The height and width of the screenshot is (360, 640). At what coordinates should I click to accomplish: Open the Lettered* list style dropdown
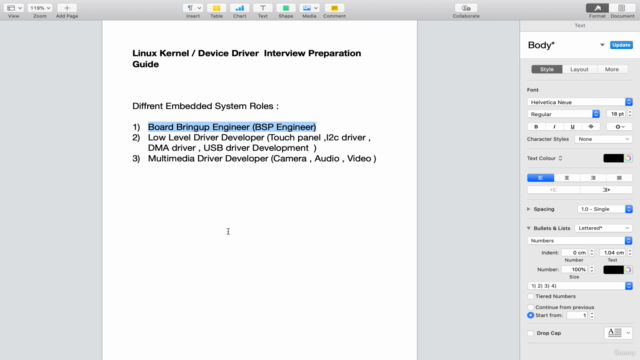coord(603,228)
